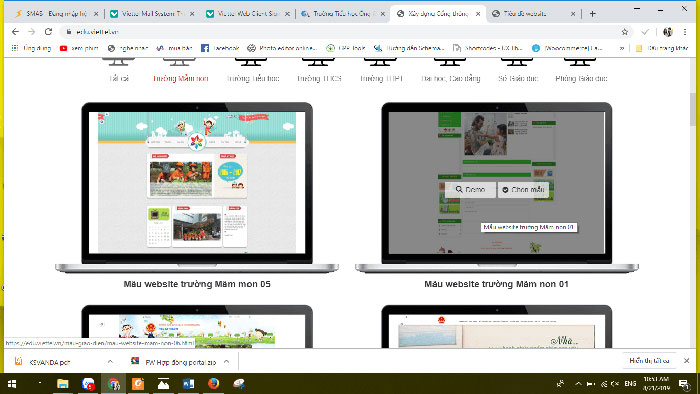Switch the ENG input language

630,384
